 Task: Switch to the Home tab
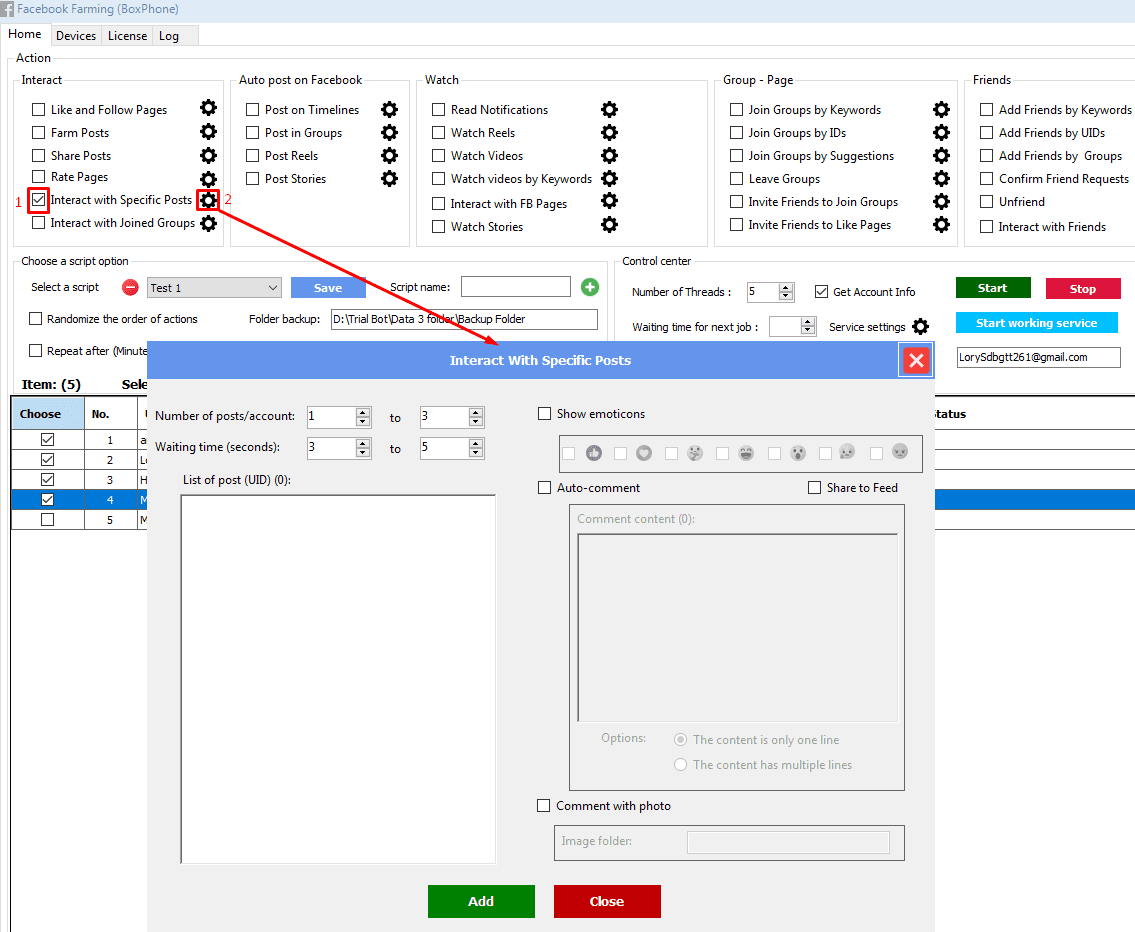pyautogui.click(x=25, y=34)
